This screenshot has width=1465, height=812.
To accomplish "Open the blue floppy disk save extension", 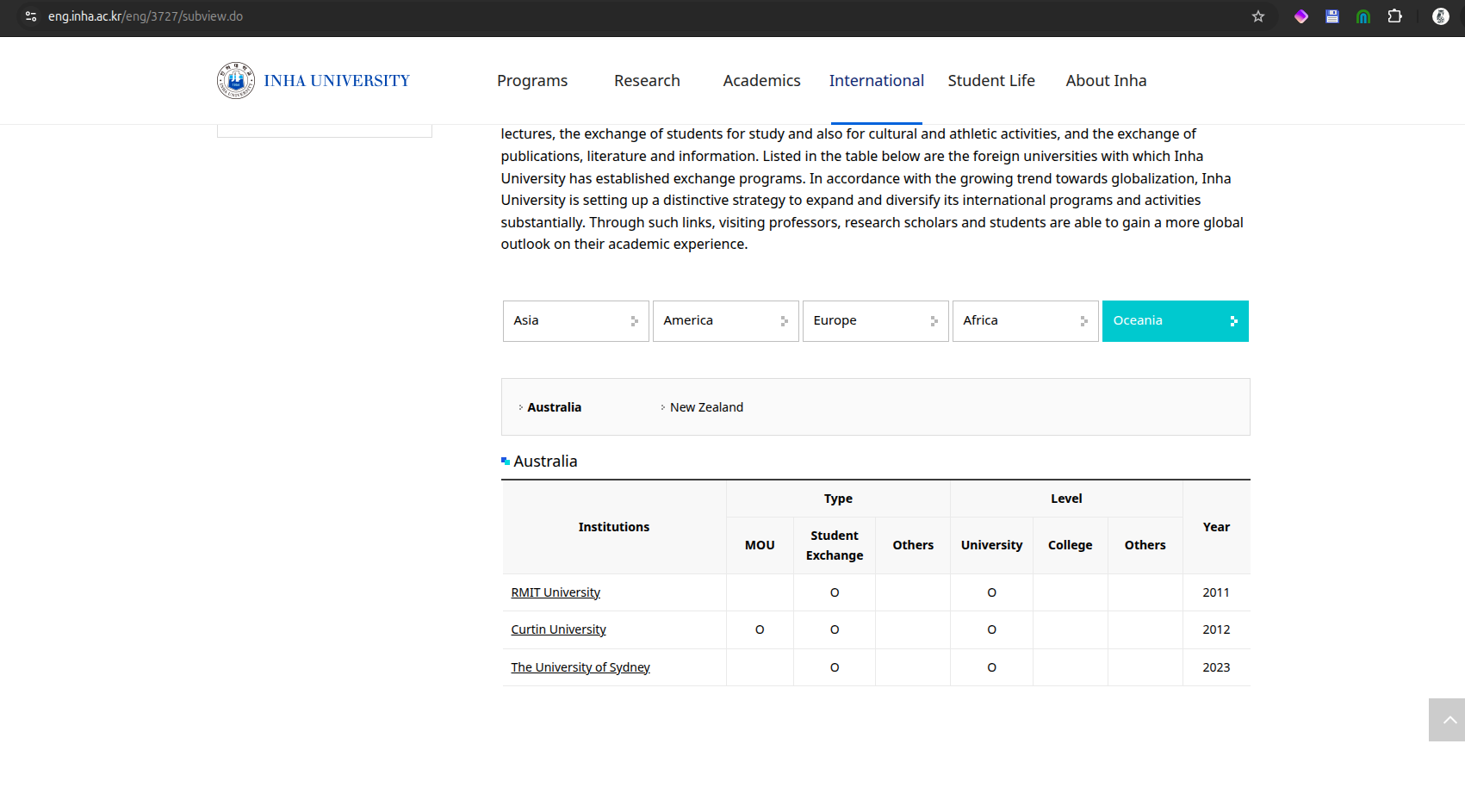I will tap(1332, 16).
